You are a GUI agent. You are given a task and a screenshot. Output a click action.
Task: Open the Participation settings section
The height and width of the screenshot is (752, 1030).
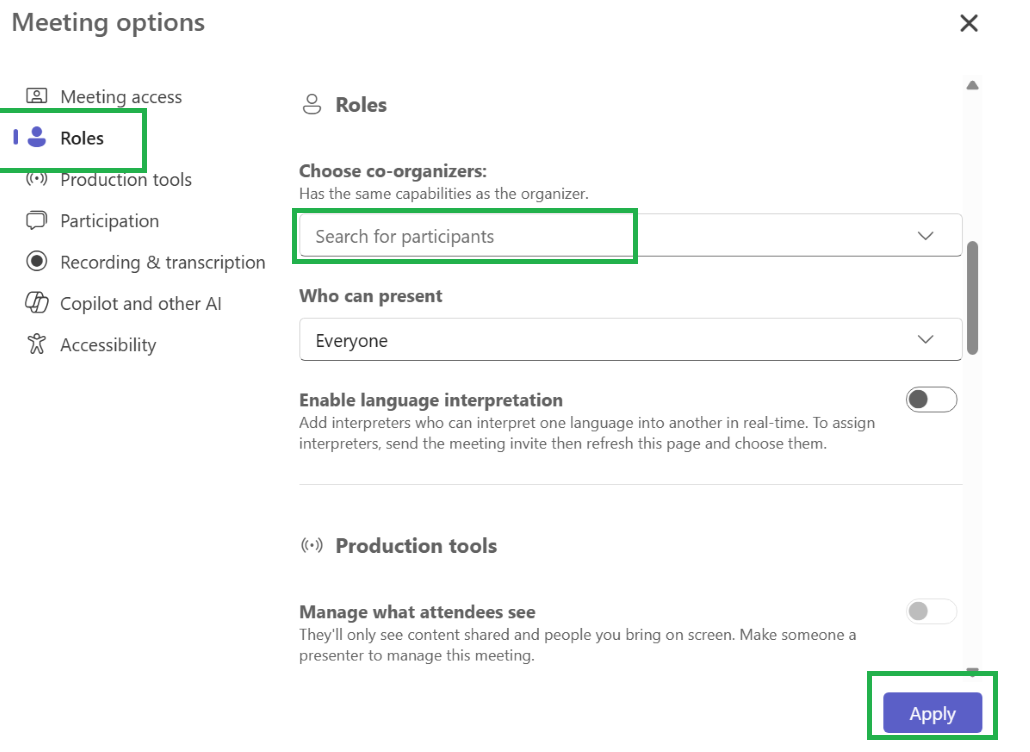[x=110, y=221]
